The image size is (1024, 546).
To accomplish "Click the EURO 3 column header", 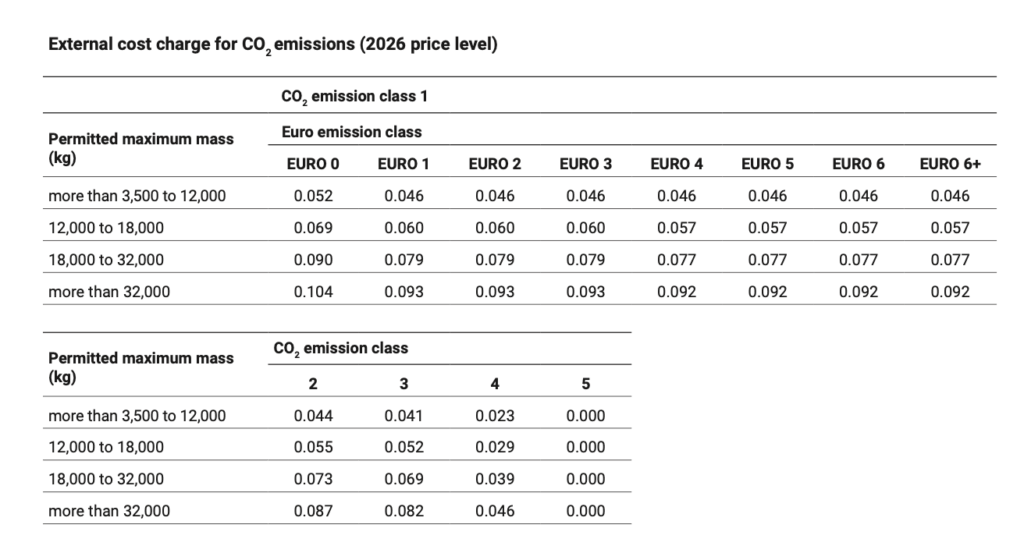I will coord(585,165).
